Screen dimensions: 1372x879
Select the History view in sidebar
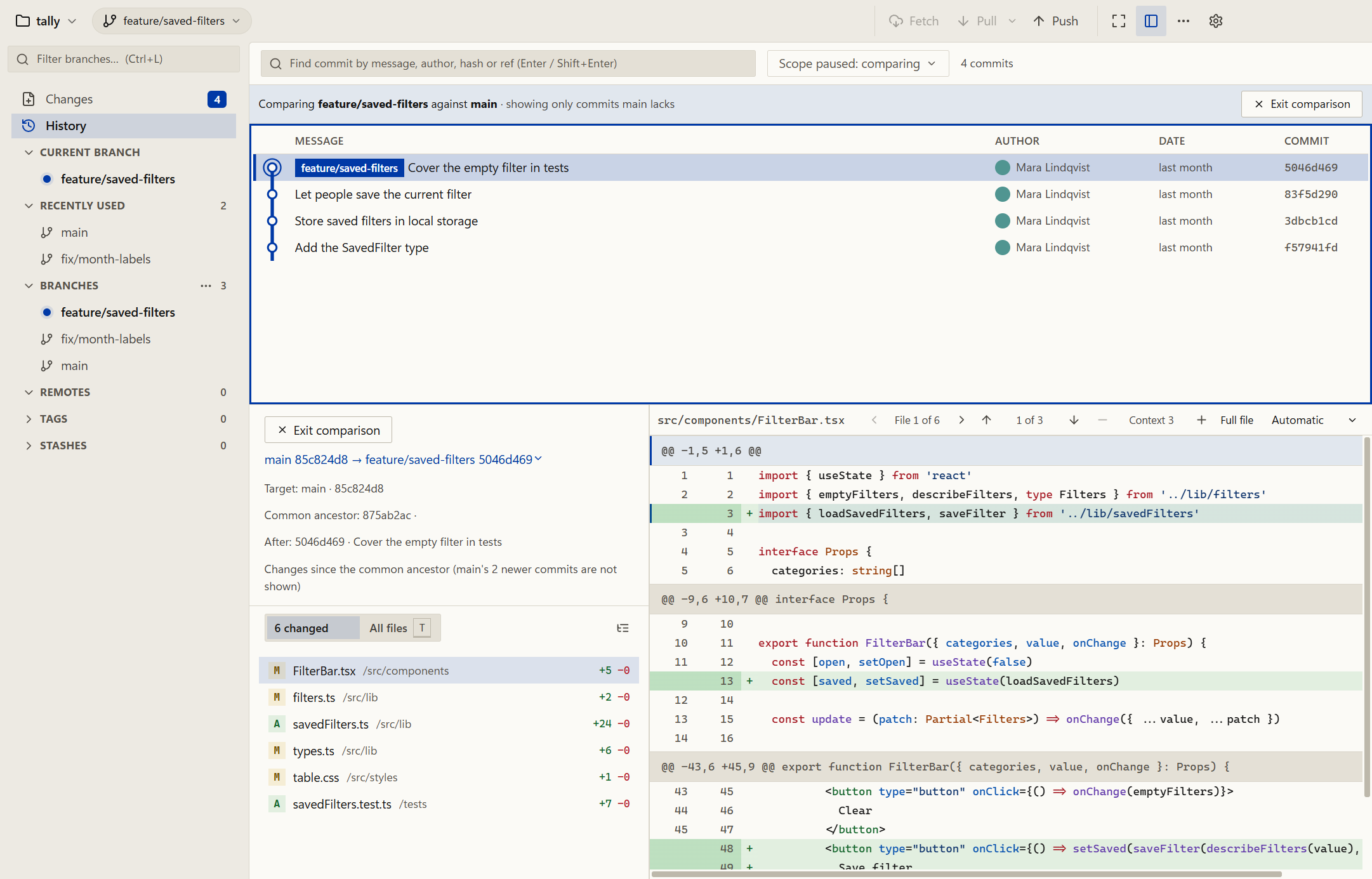point(124,126)
